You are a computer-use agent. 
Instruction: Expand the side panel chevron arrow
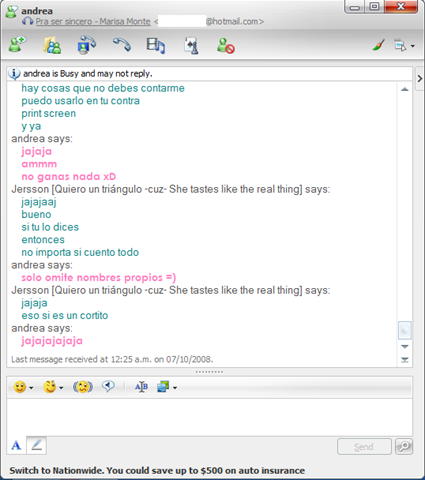pos(420,79)
